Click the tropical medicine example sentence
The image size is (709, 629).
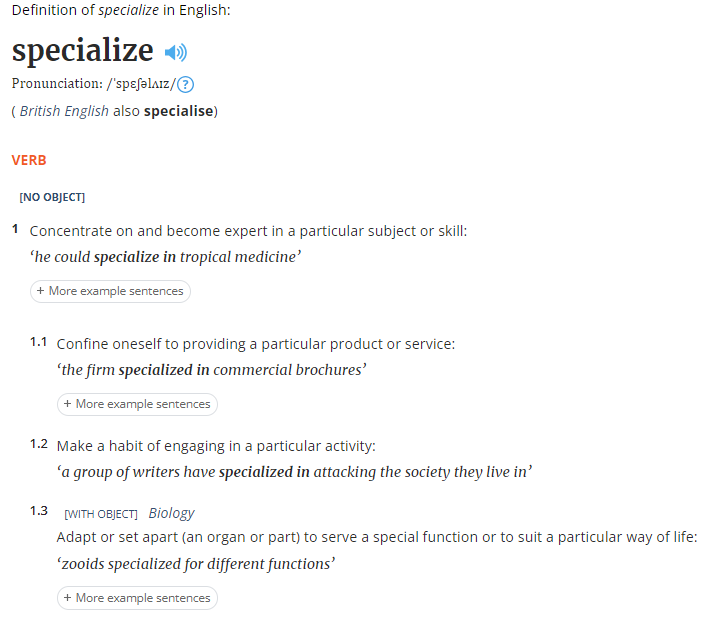165,257
